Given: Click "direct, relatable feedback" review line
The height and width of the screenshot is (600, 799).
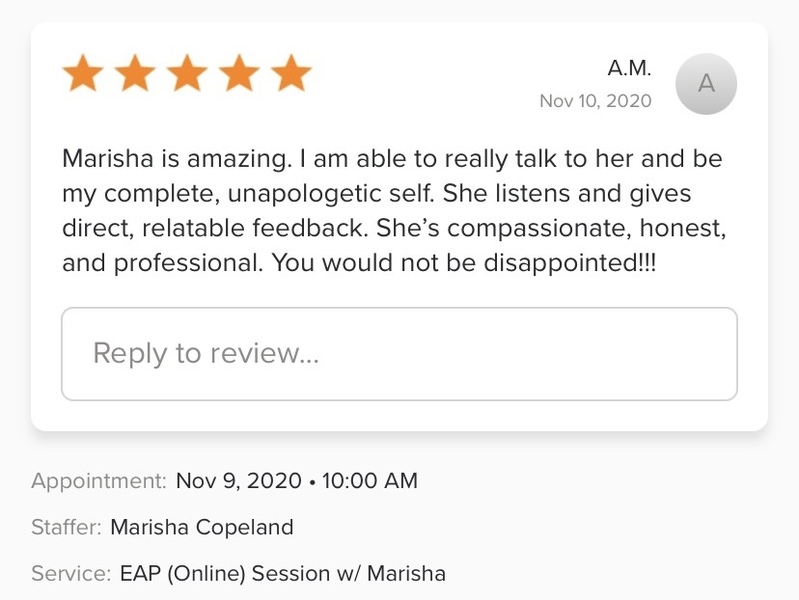Looking at the screenshot, I should 216,228.
